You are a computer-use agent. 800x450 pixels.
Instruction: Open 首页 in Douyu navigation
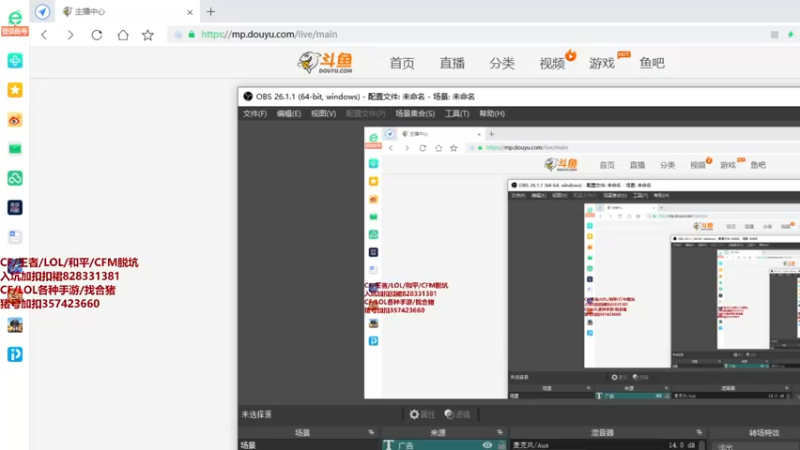[402, 63]
